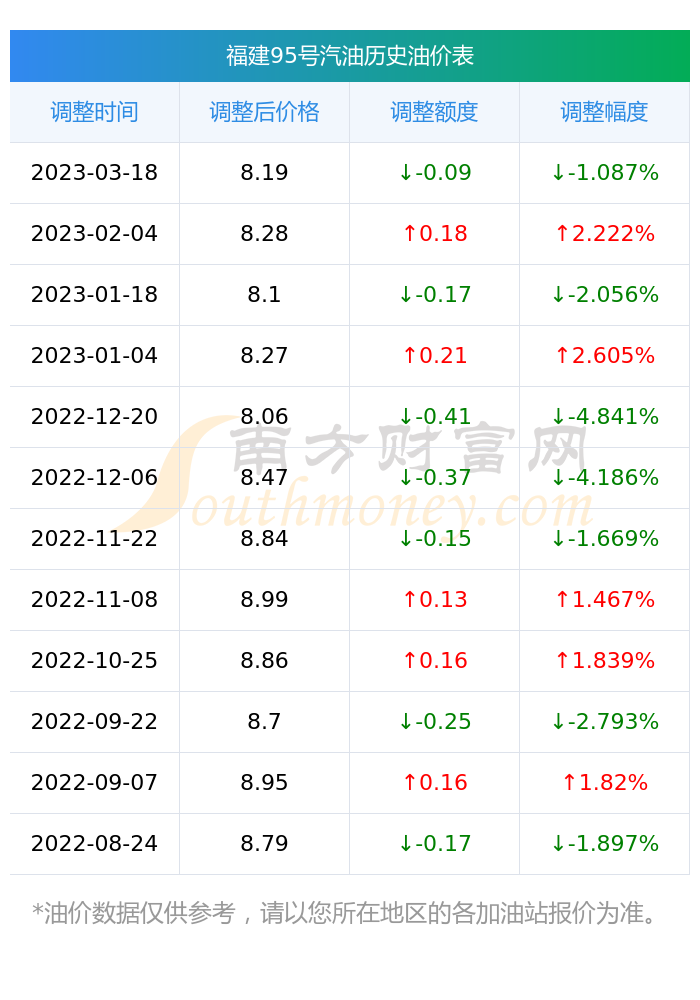Click the ↓-1.897% percentage cell
This screenshot has width=700, height=1000.
(604, 844)
